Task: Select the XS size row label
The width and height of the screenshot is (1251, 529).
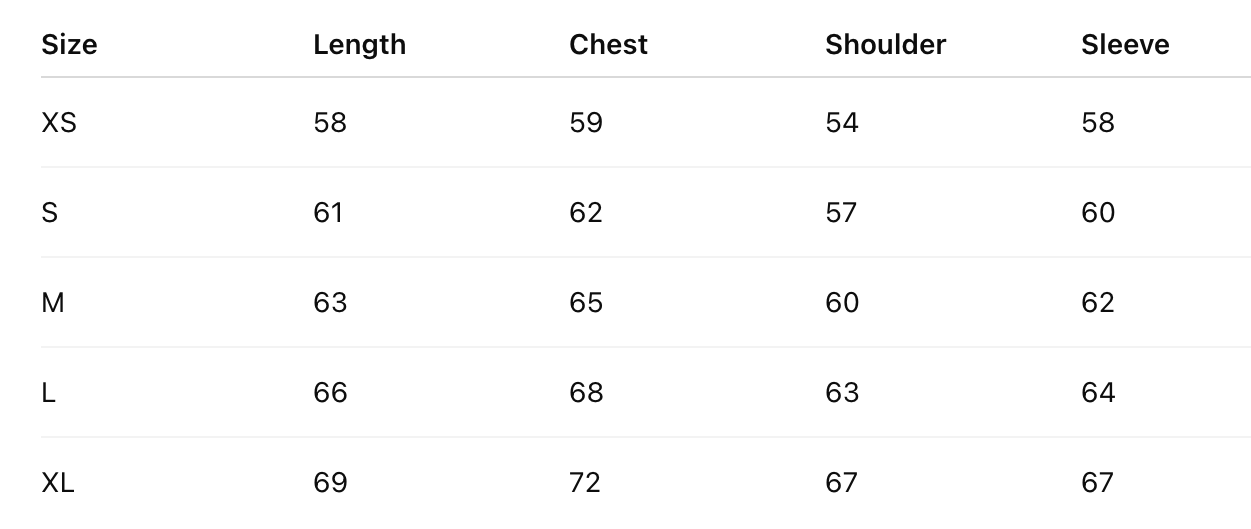Action: pos(59,123)
